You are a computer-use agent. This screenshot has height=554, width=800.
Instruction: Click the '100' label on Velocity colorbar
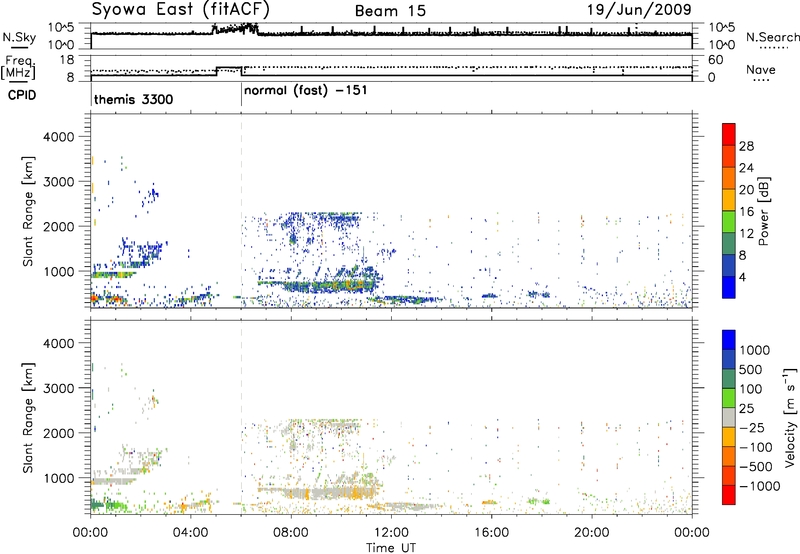tap(751, 389)
